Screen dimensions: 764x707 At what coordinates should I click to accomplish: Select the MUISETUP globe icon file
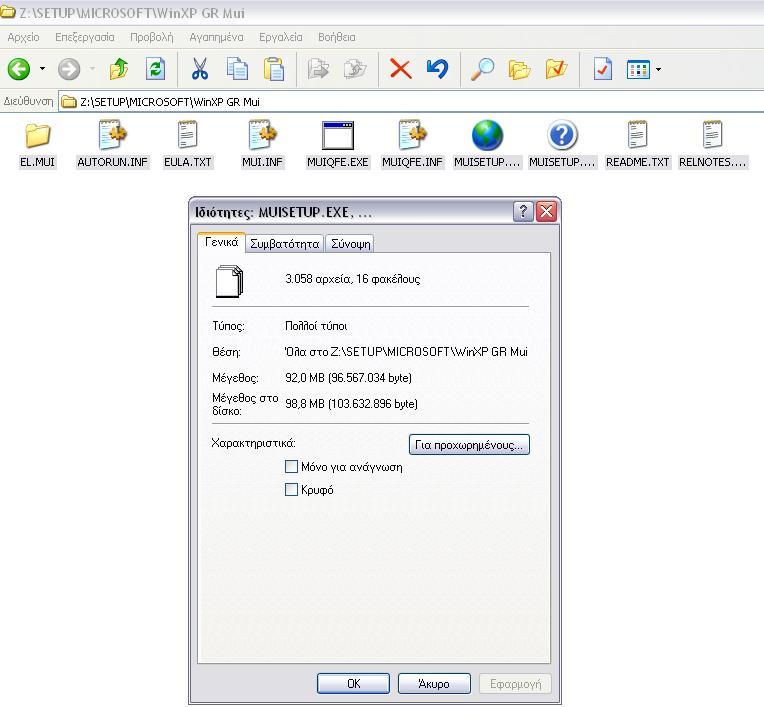pos(487,145)
